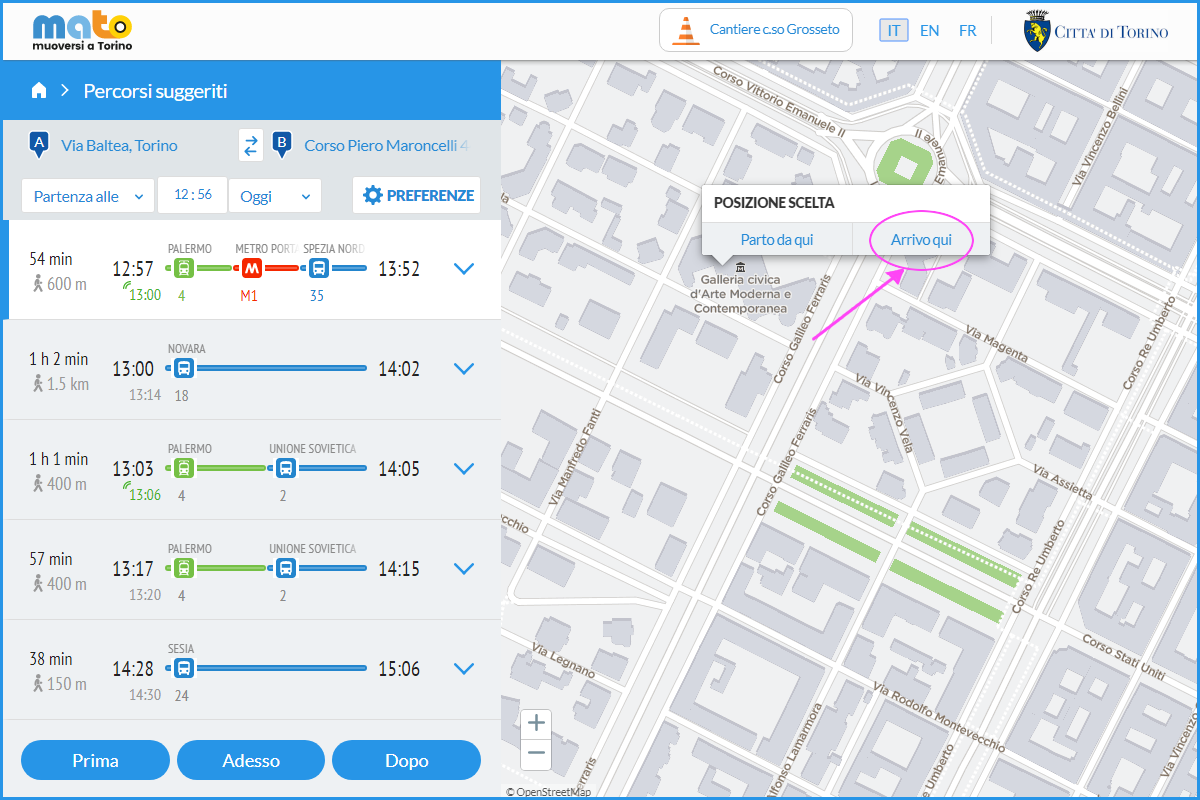Expand the 13:00 Novara route details
The width and height of the screenshot is (1200, 800).
(x=463, y=368)
